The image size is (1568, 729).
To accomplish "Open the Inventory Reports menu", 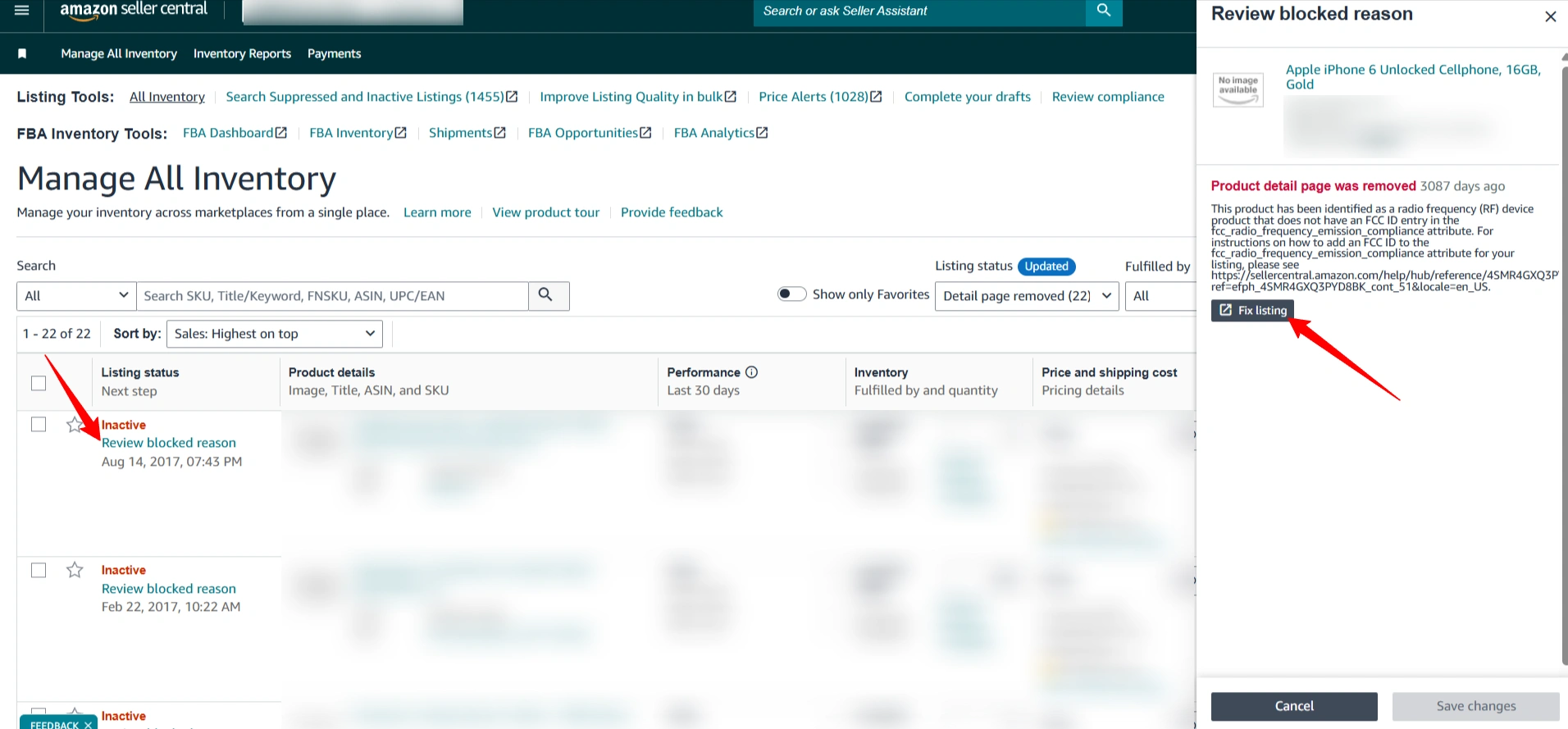I will pyautogui.click(x=242, y=53).
